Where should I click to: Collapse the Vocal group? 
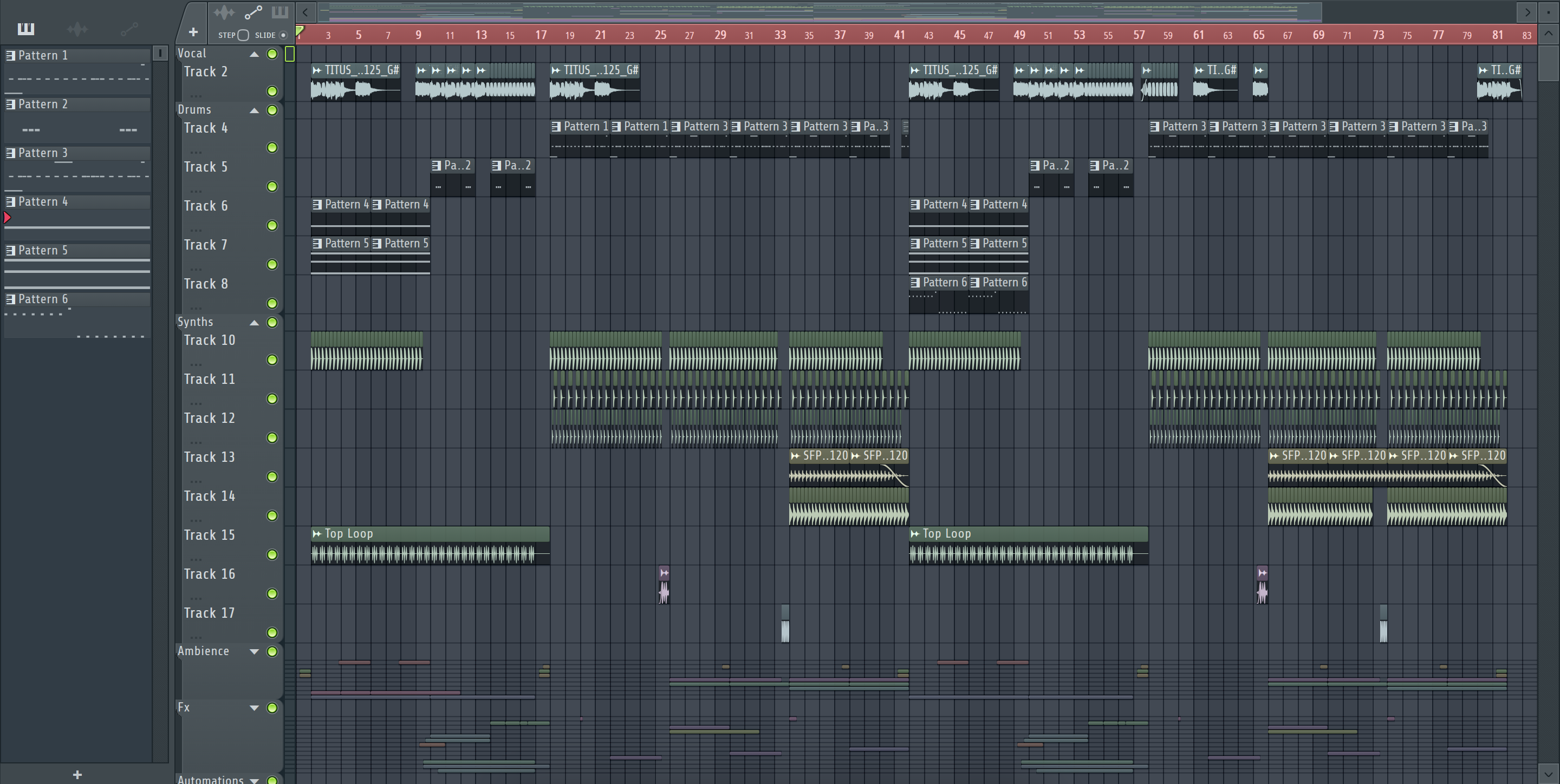[x=255, y=55]
